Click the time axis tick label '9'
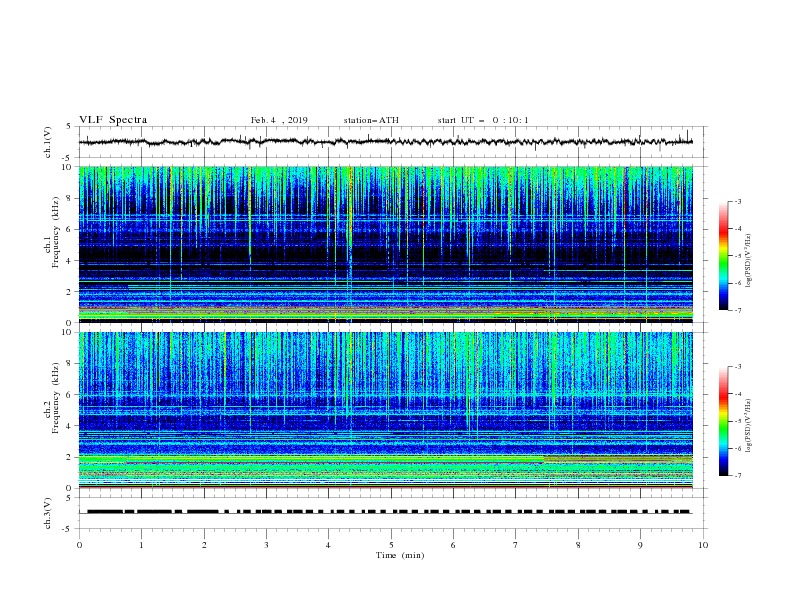This screenshot has height=612, width=792. [x=640, y=545]
